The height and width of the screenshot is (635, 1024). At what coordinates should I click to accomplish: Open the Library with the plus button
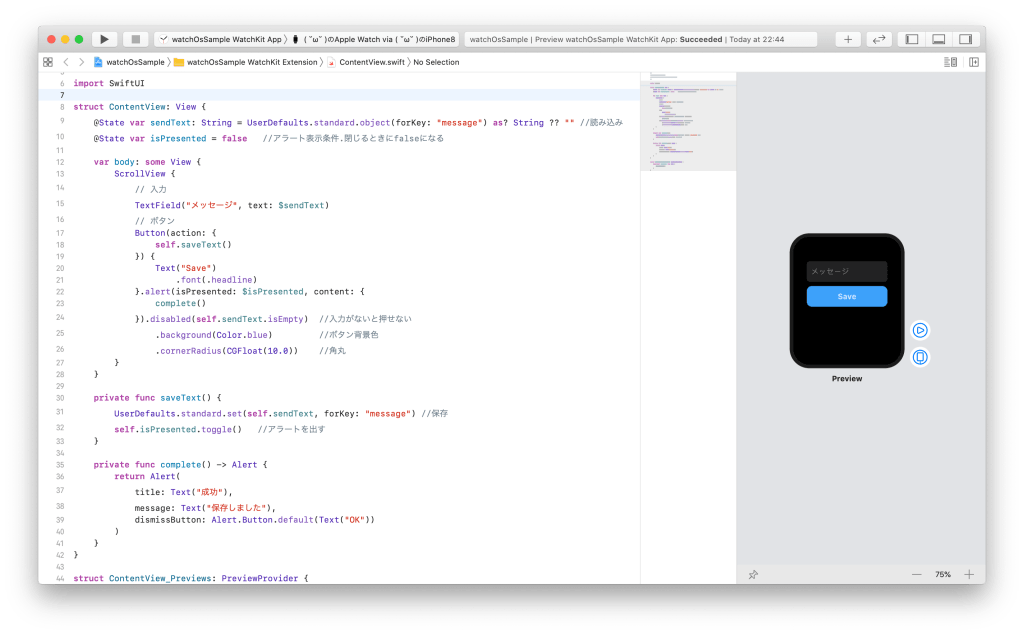coord(848,39)
